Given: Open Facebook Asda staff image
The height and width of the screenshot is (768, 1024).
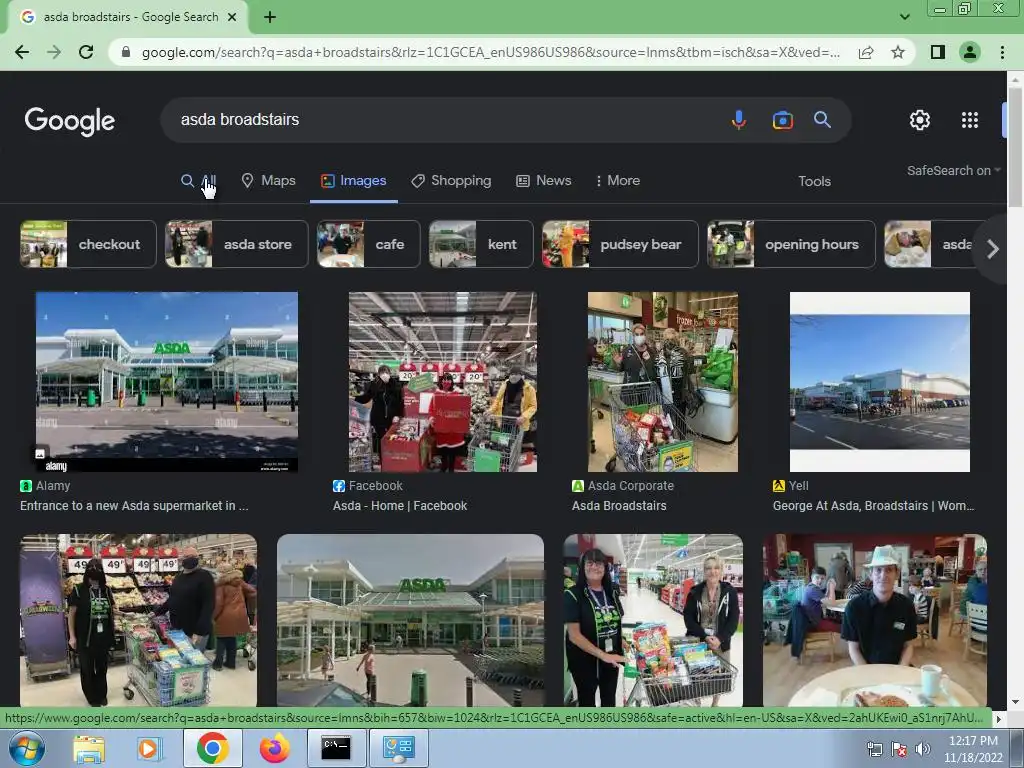Looking at the screenshot, I should click(443, 381).
